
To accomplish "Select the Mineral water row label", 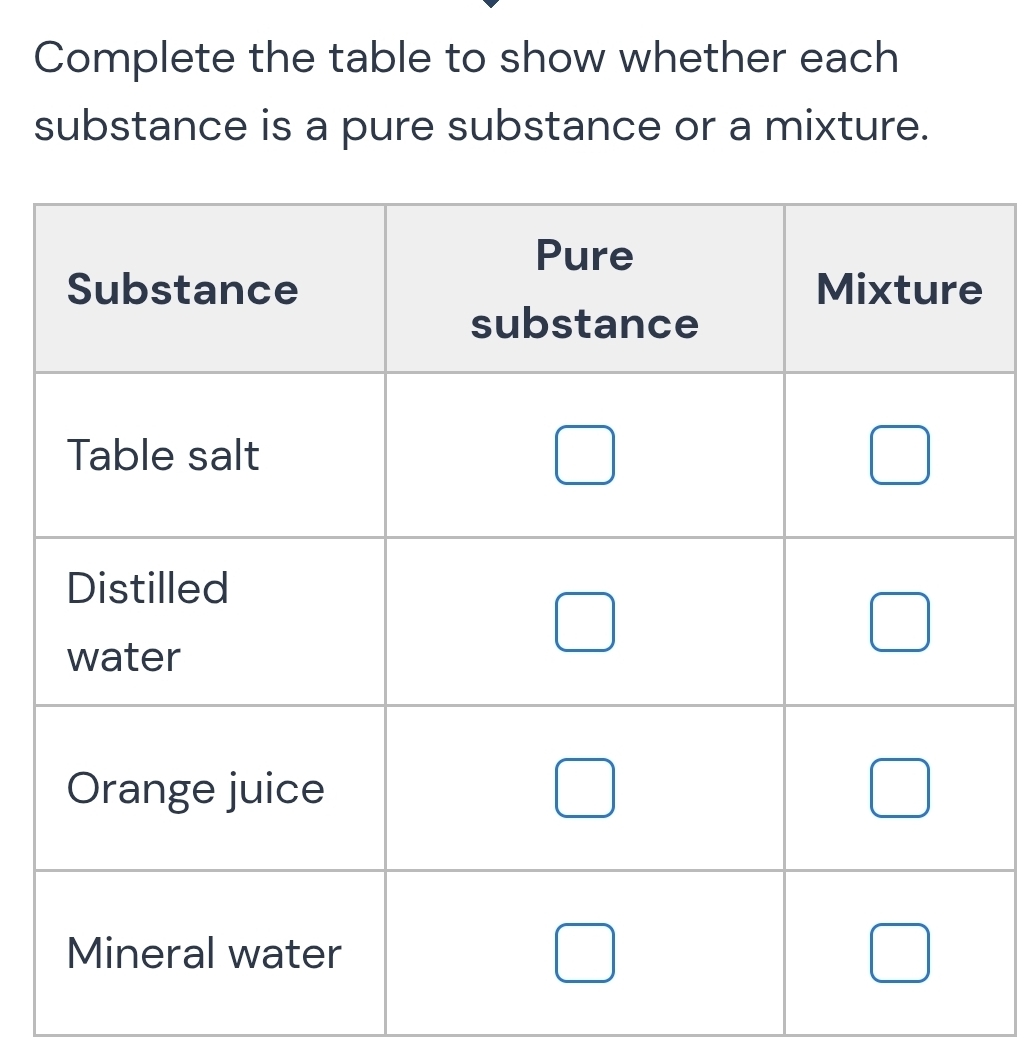I will [x=203, y=953].
